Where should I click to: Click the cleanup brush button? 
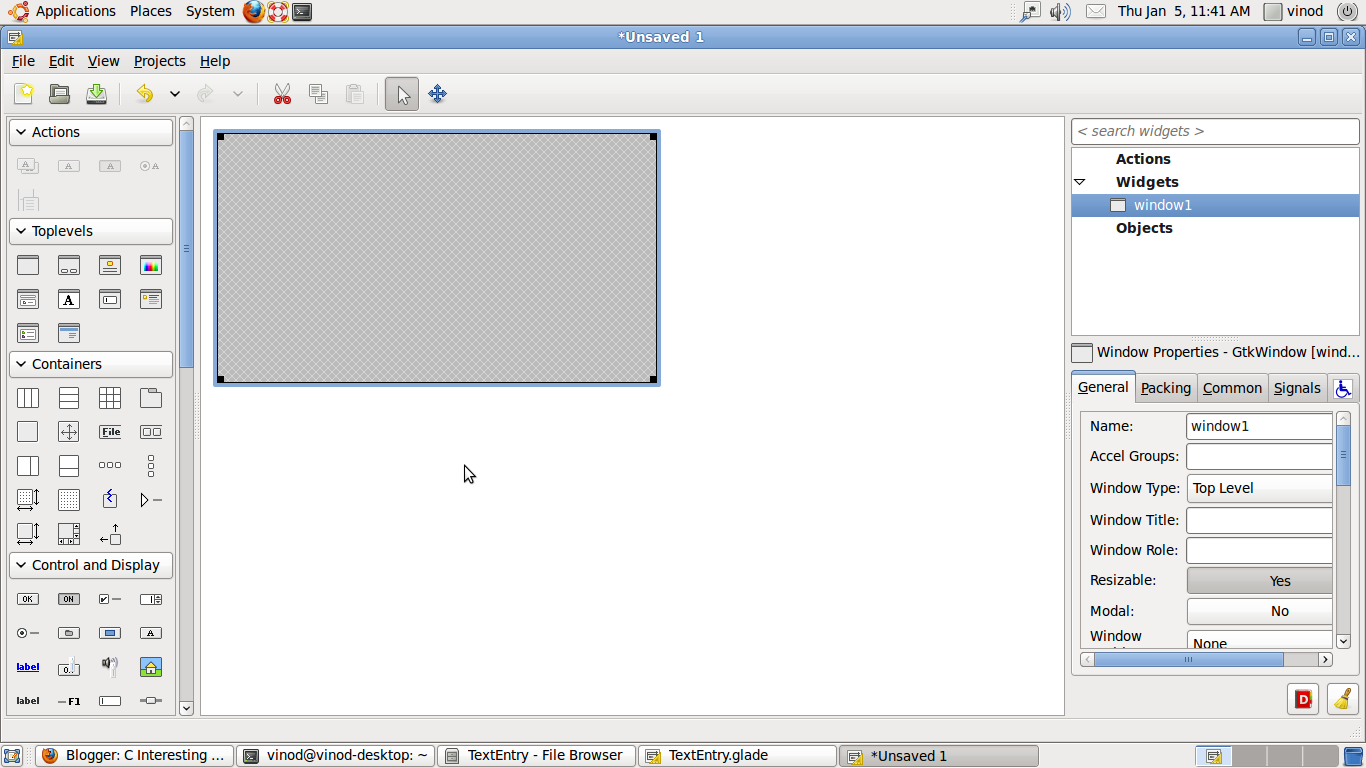pos(1343,699)
